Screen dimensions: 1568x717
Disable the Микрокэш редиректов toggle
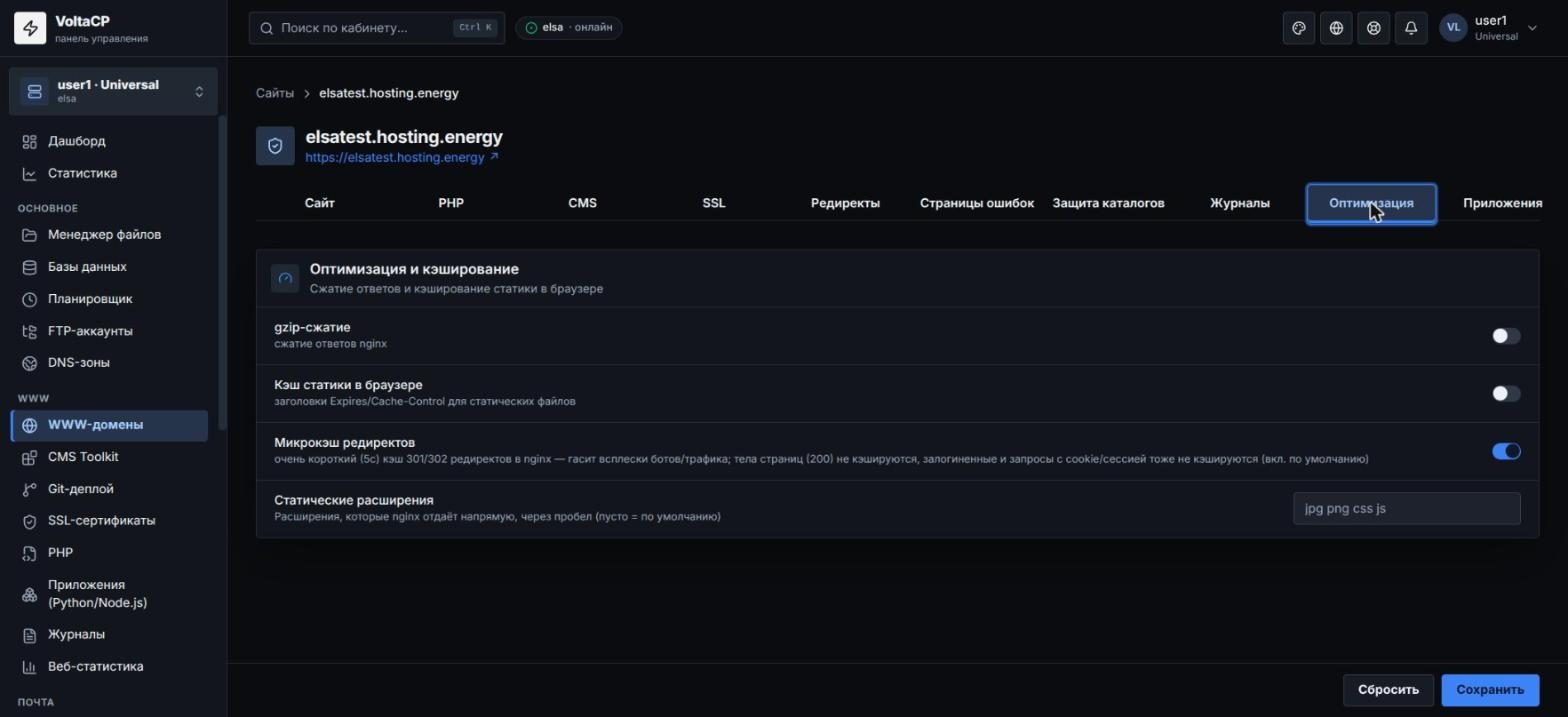(1506, 451)
